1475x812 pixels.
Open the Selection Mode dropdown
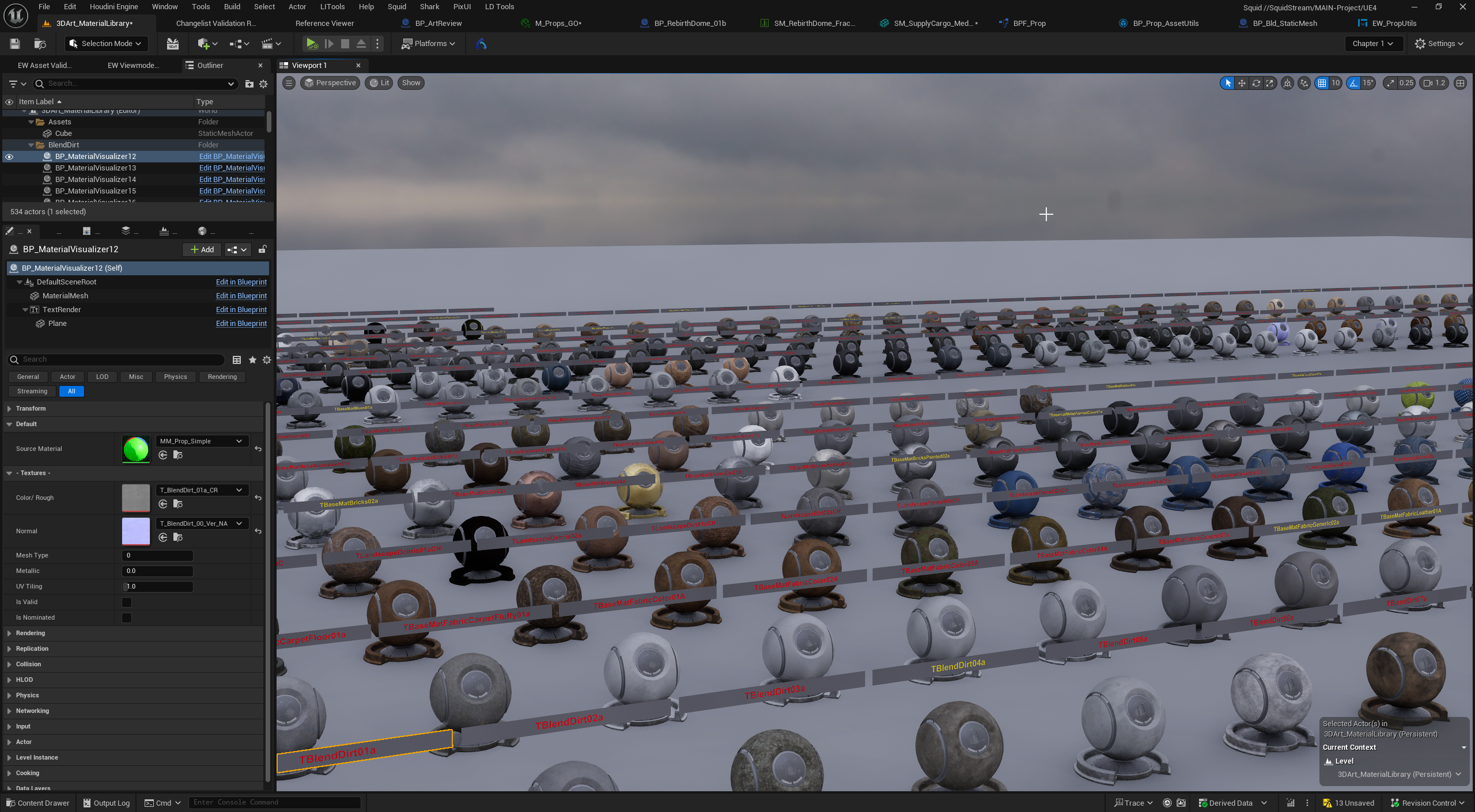(x=105, y=44)
